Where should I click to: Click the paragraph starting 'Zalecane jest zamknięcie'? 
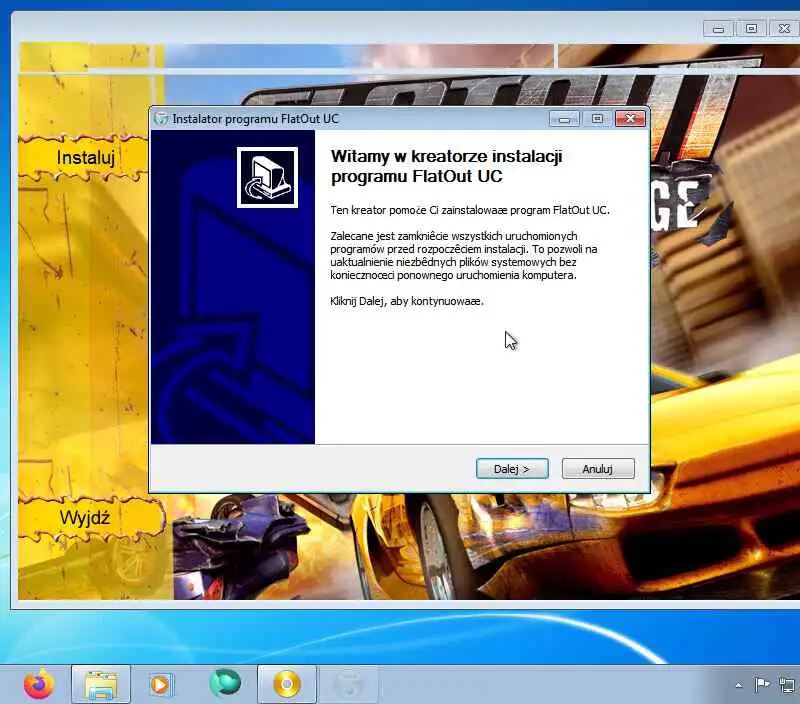[x=463, y=256]
